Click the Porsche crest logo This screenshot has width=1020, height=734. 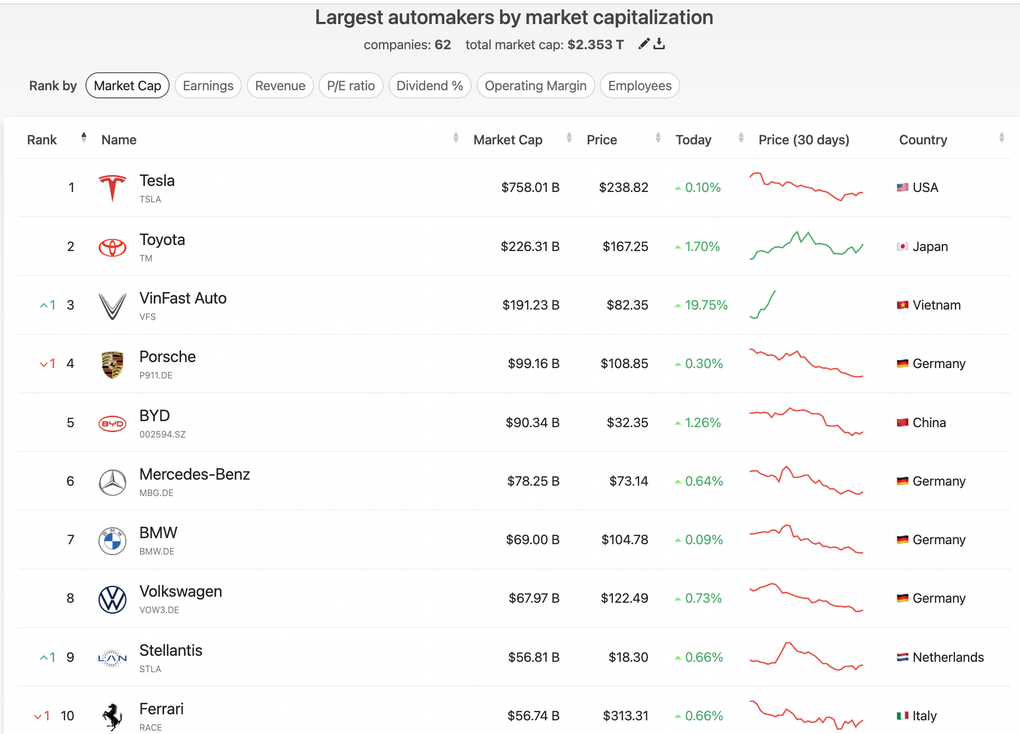coord(112,364)
